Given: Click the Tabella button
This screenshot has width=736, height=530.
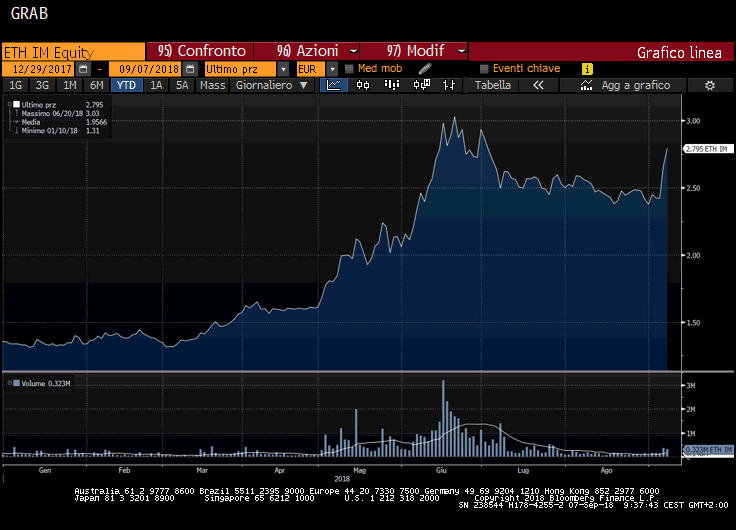Looking at the screenshot, I should pyautogui.click(x=492, y=86).
